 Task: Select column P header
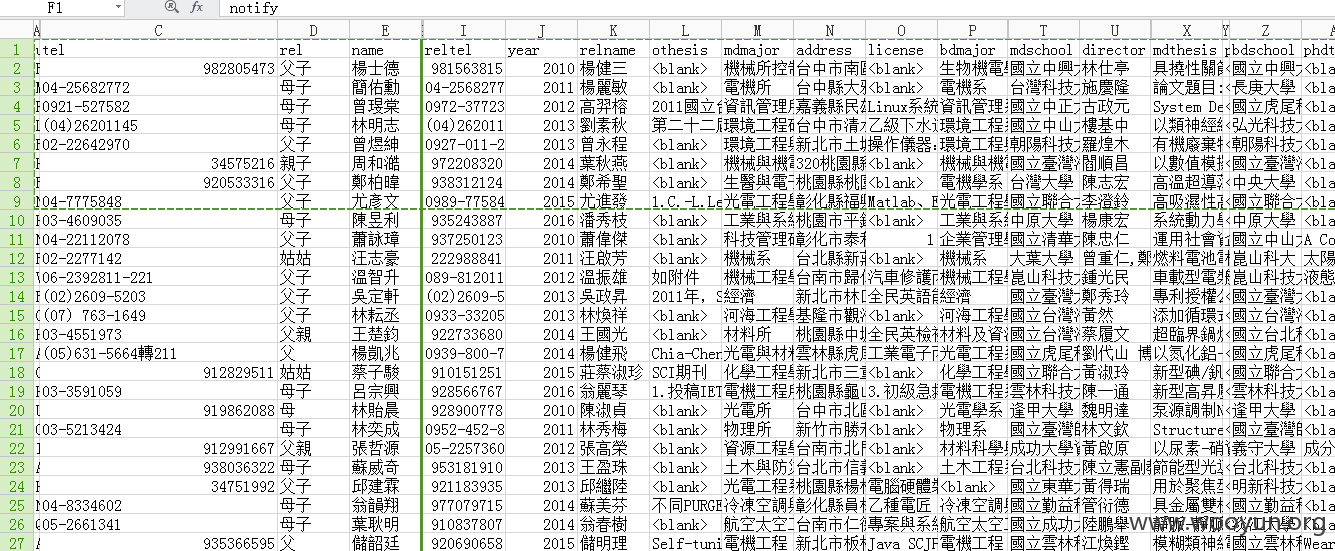tap(973, 31)
